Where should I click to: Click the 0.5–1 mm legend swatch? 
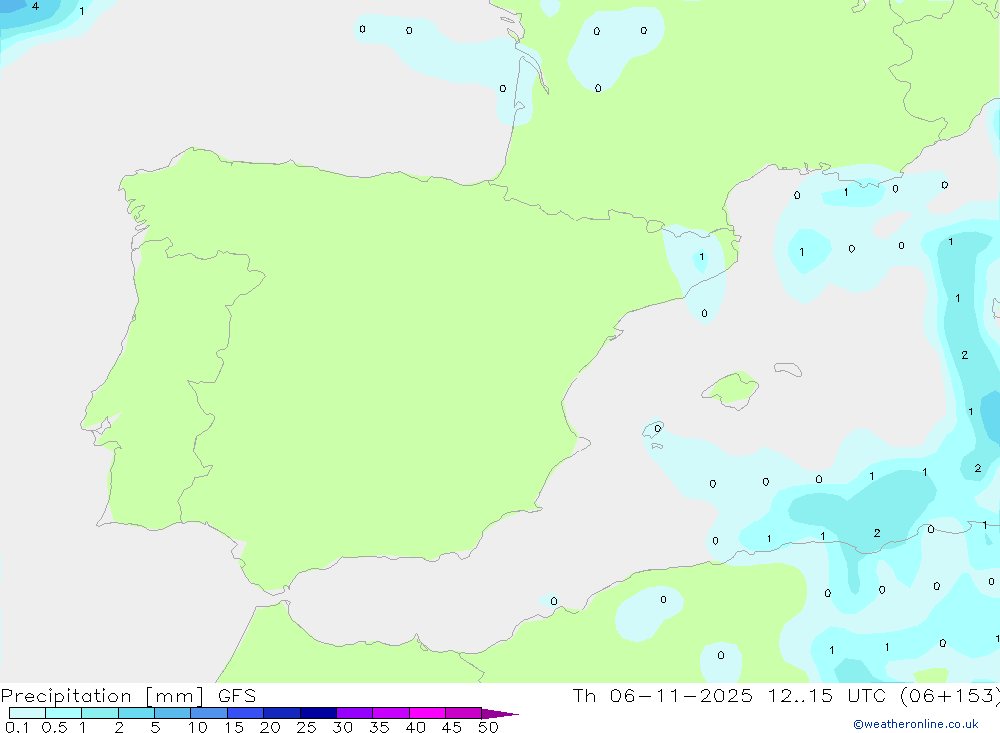[64, 713]
